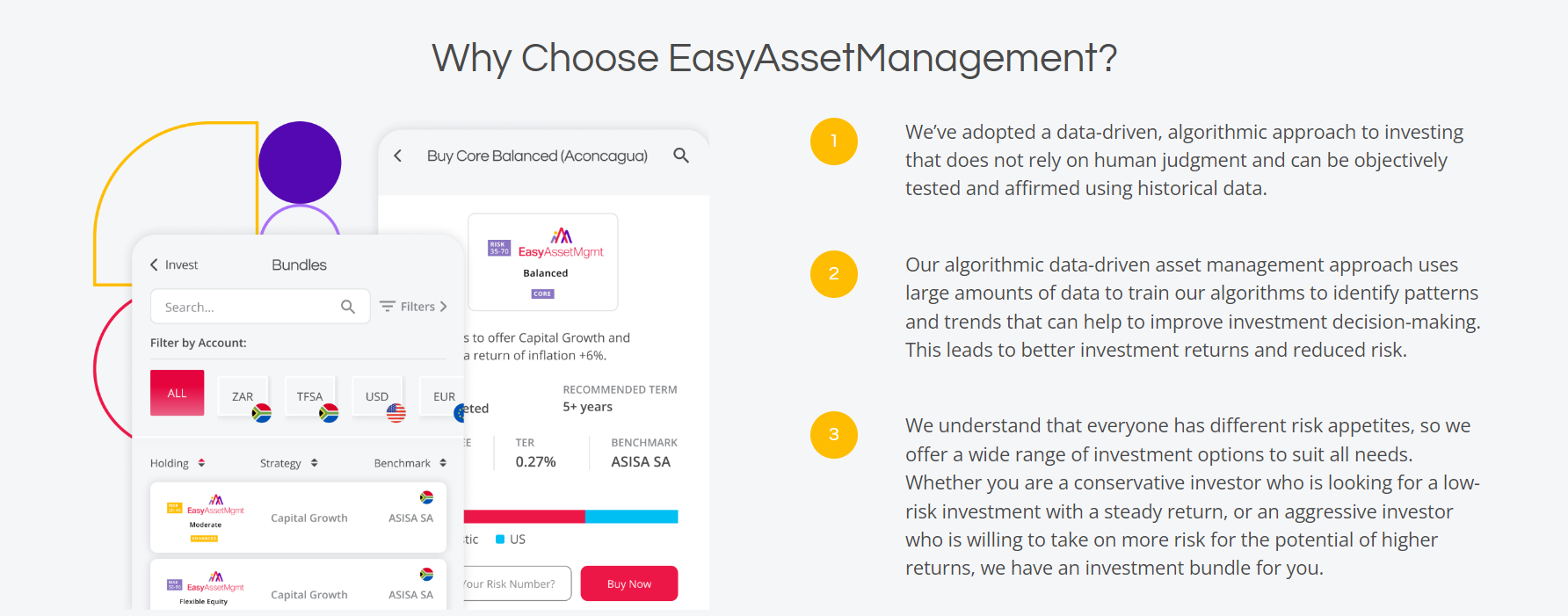This screenshot has width=1568, height=616.
Task: Click the back arrow beside Invest
Action: [x=154, y=265]
